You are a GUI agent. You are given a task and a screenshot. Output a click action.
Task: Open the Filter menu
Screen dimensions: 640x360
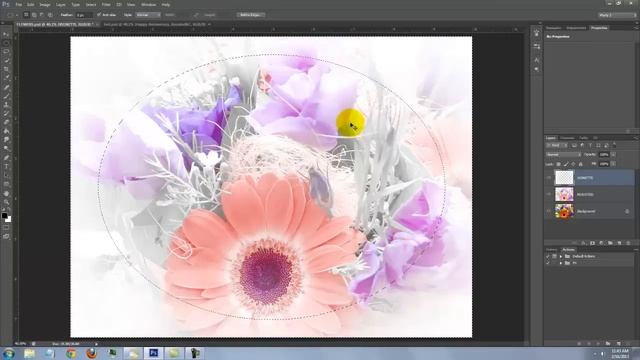pyautogui.click(x=106, y=4)
